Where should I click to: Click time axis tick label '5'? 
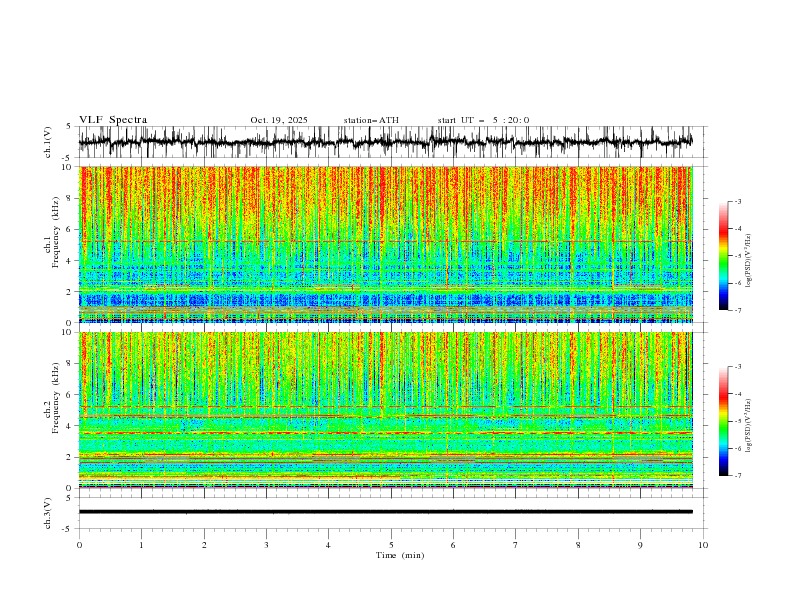pos(391,545)
